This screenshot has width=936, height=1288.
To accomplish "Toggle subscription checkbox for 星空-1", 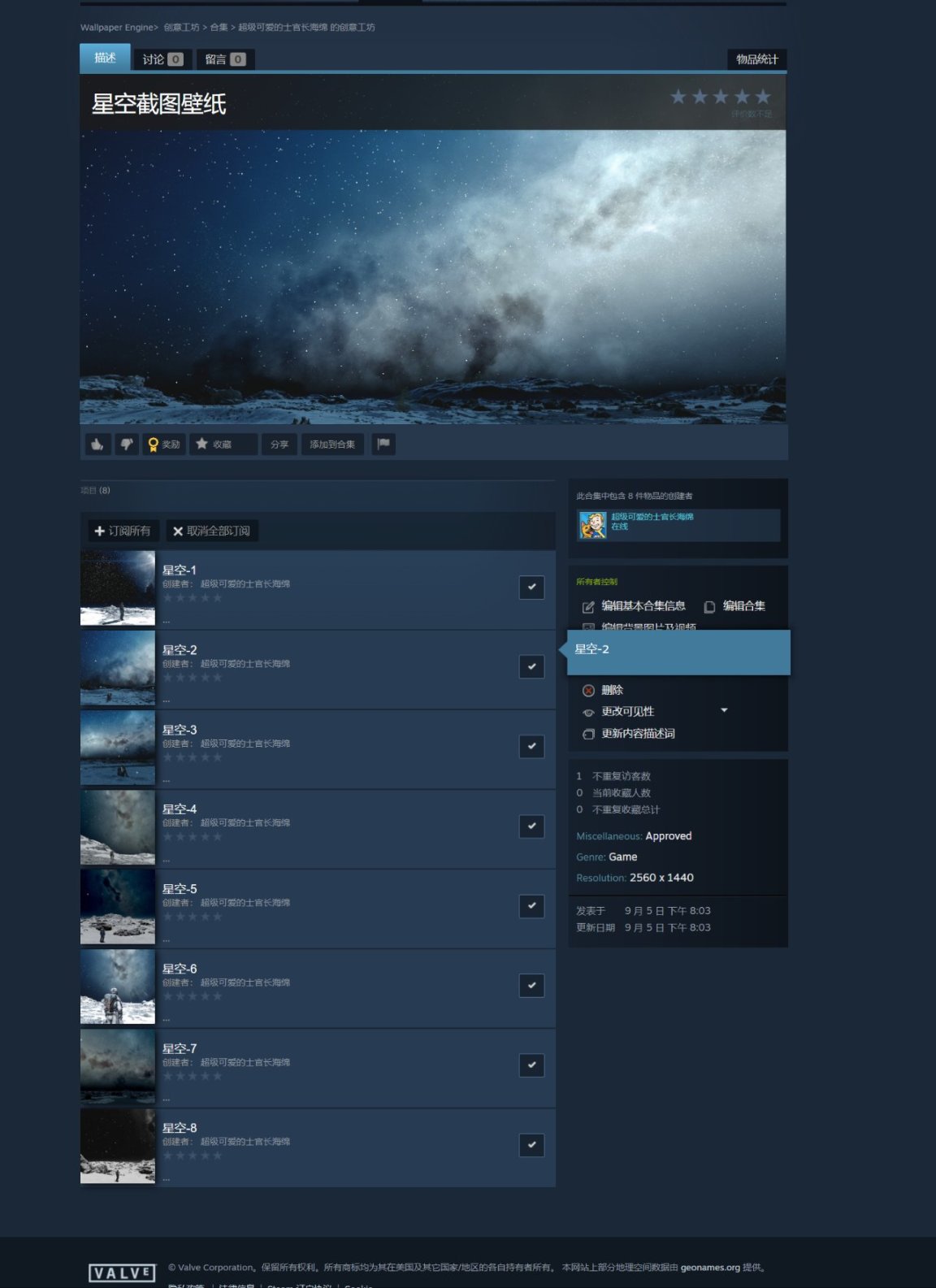I will coord(531,587).
